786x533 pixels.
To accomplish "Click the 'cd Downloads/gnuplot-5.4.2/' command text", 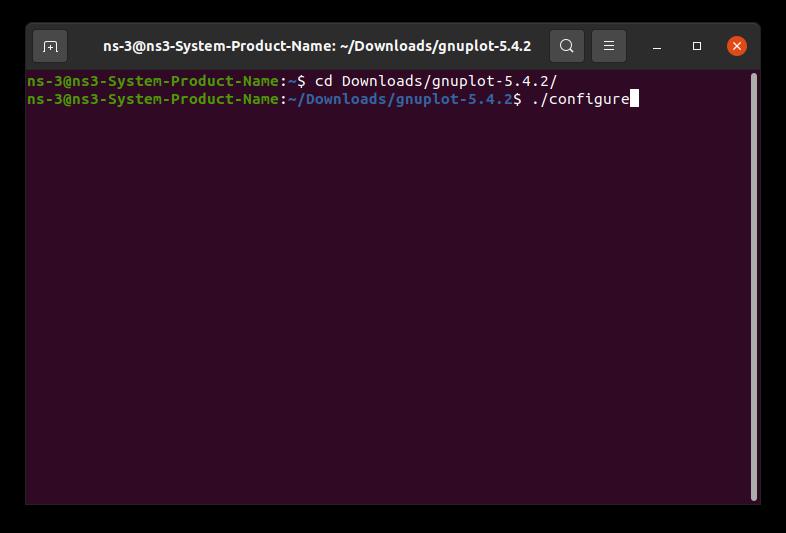I will point(436,81).
